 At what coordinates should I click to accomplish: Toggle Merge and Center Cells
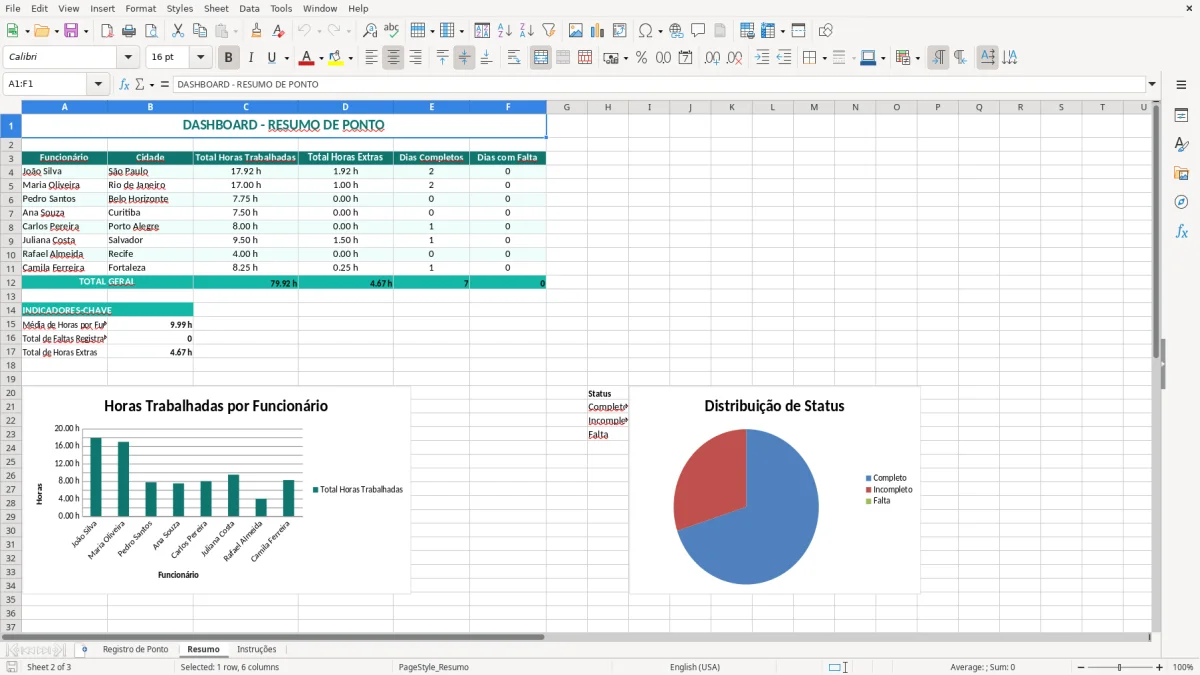(x=541, y=58)
